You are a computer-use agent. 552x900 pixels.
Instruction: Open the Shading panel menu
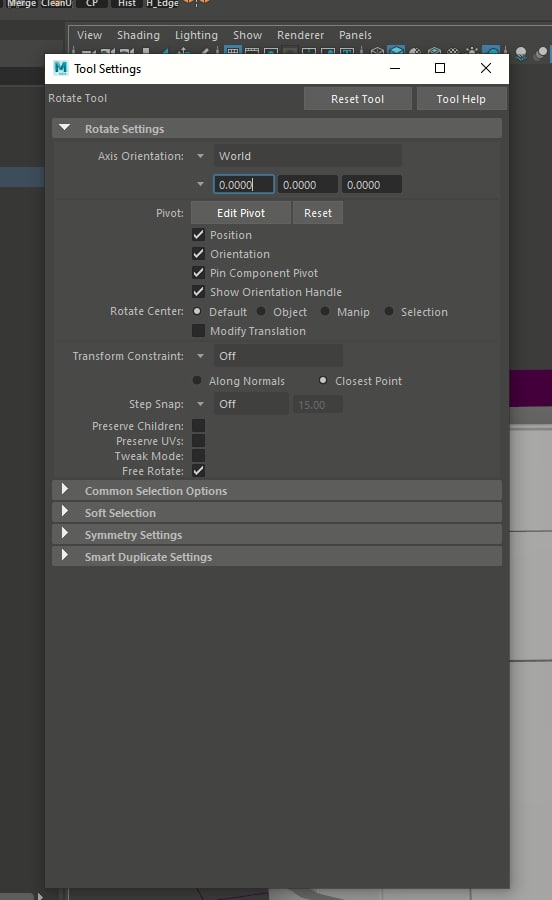tap(138, 35)
